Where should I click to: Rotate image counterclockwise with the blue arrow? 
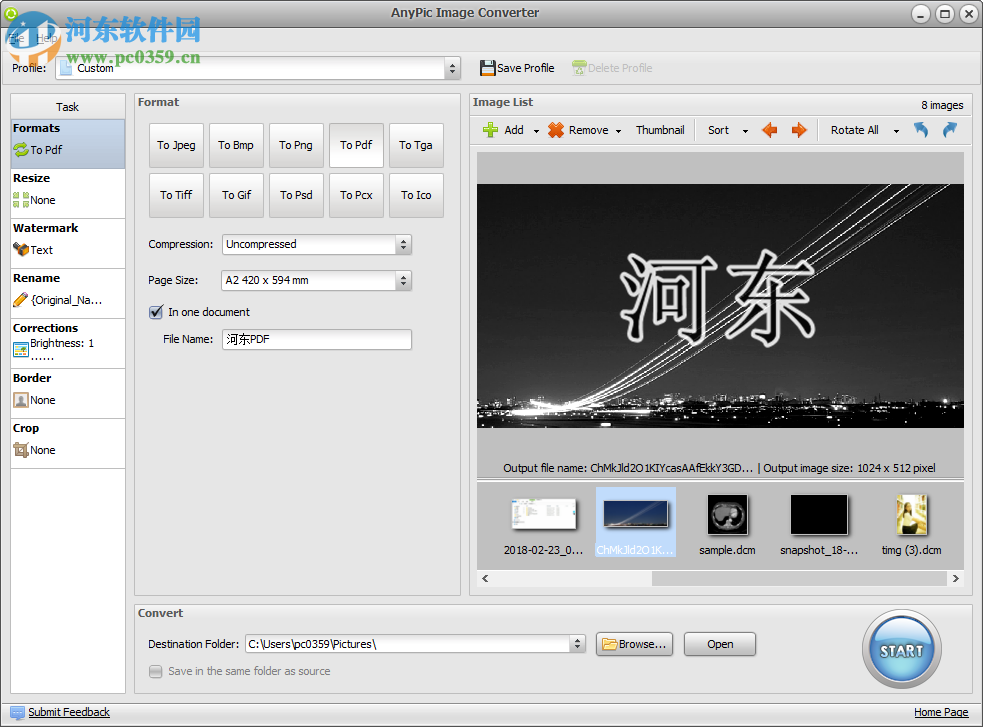pyautogui.click(x=920, y=130)
